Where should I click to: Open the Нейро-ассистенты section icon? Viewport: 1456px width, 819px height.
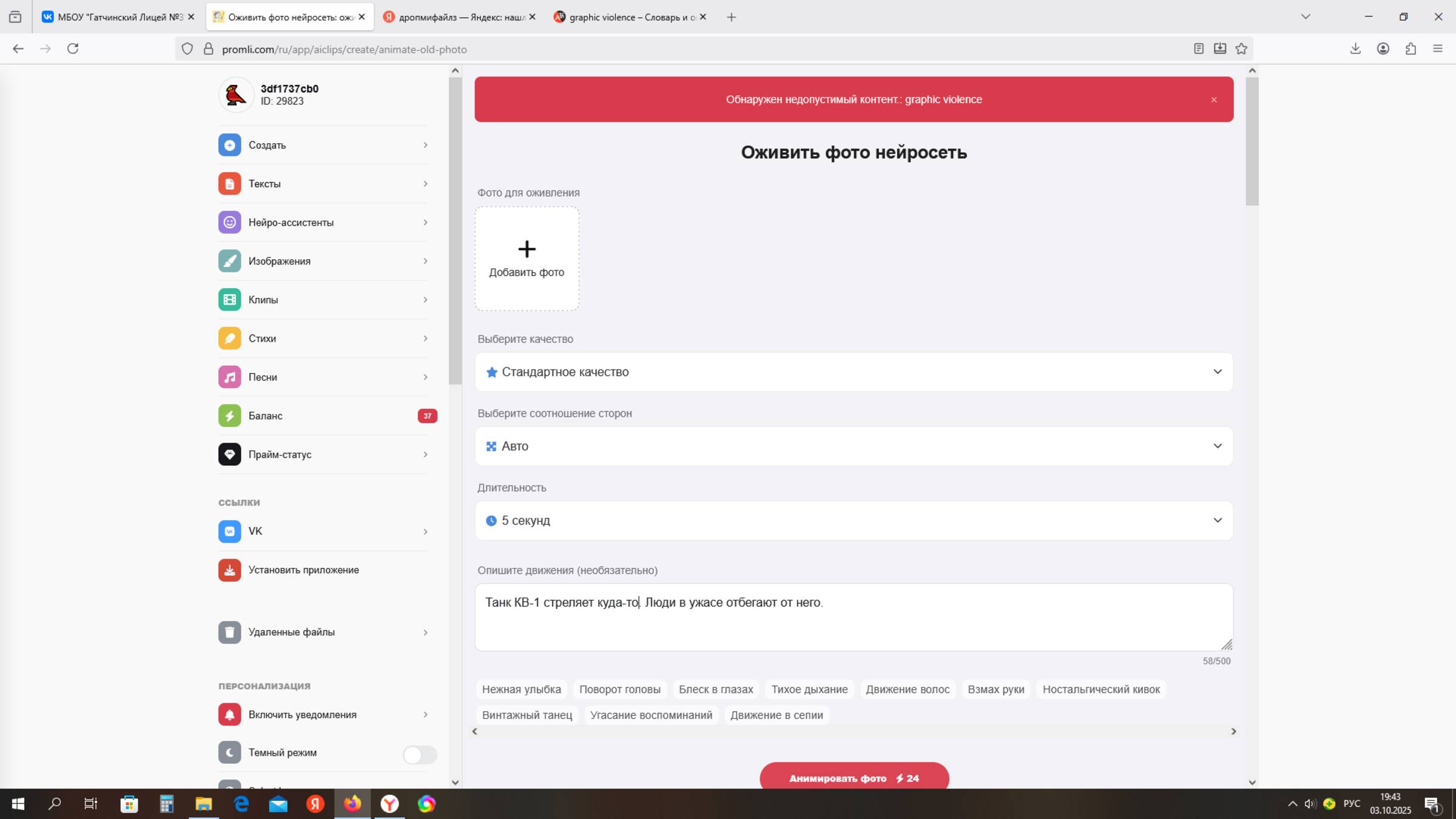[229, 223]
